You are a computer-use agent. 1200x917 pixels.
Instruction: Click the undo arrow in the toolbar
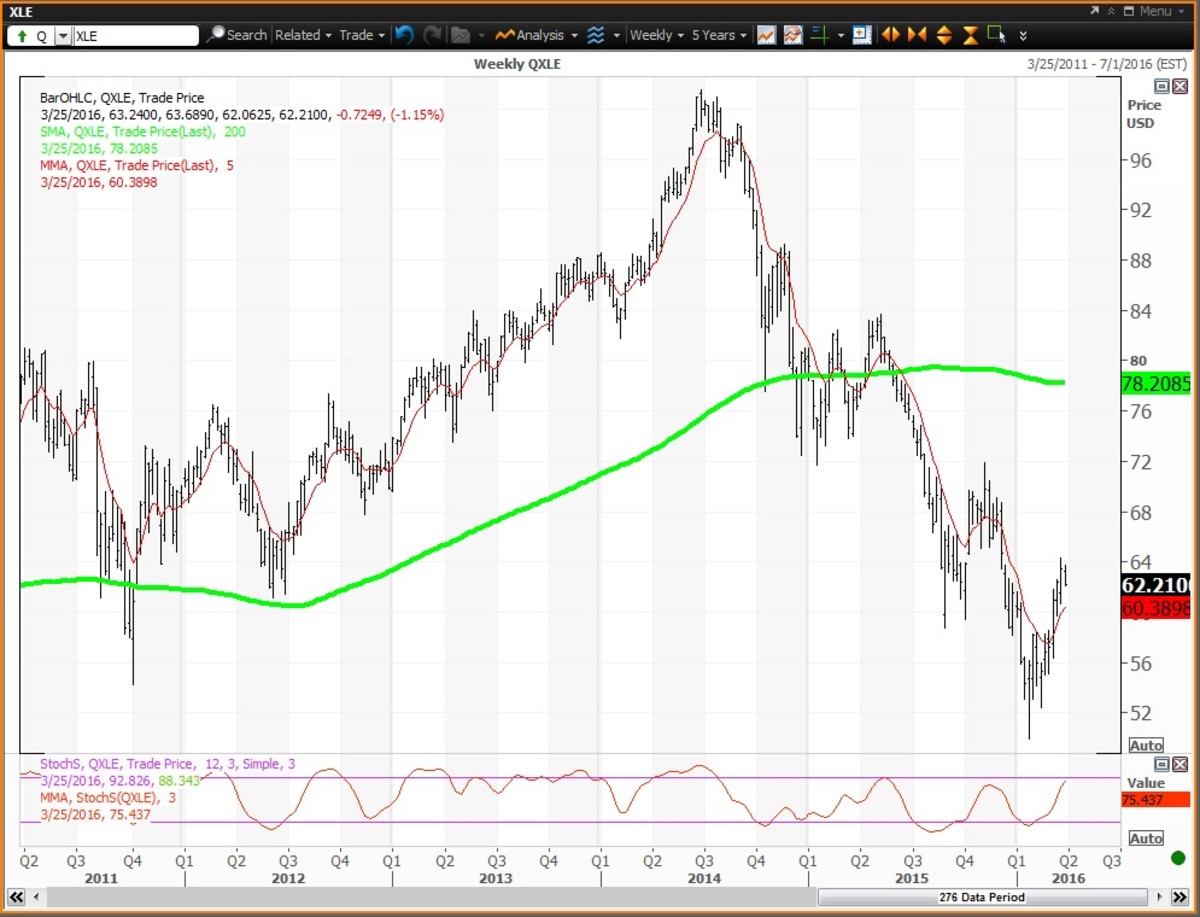tap(404, 35)
